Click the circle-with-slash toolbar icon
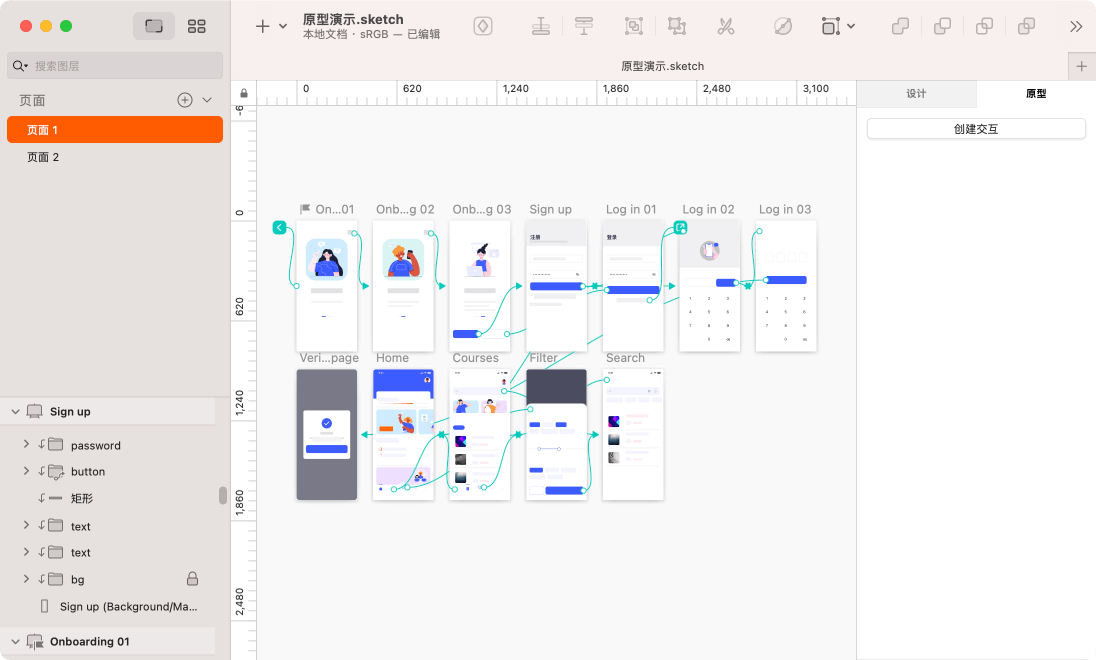The width and height of the screenshot is (1096, 660). pyautogui.click(x=783, y=27)
